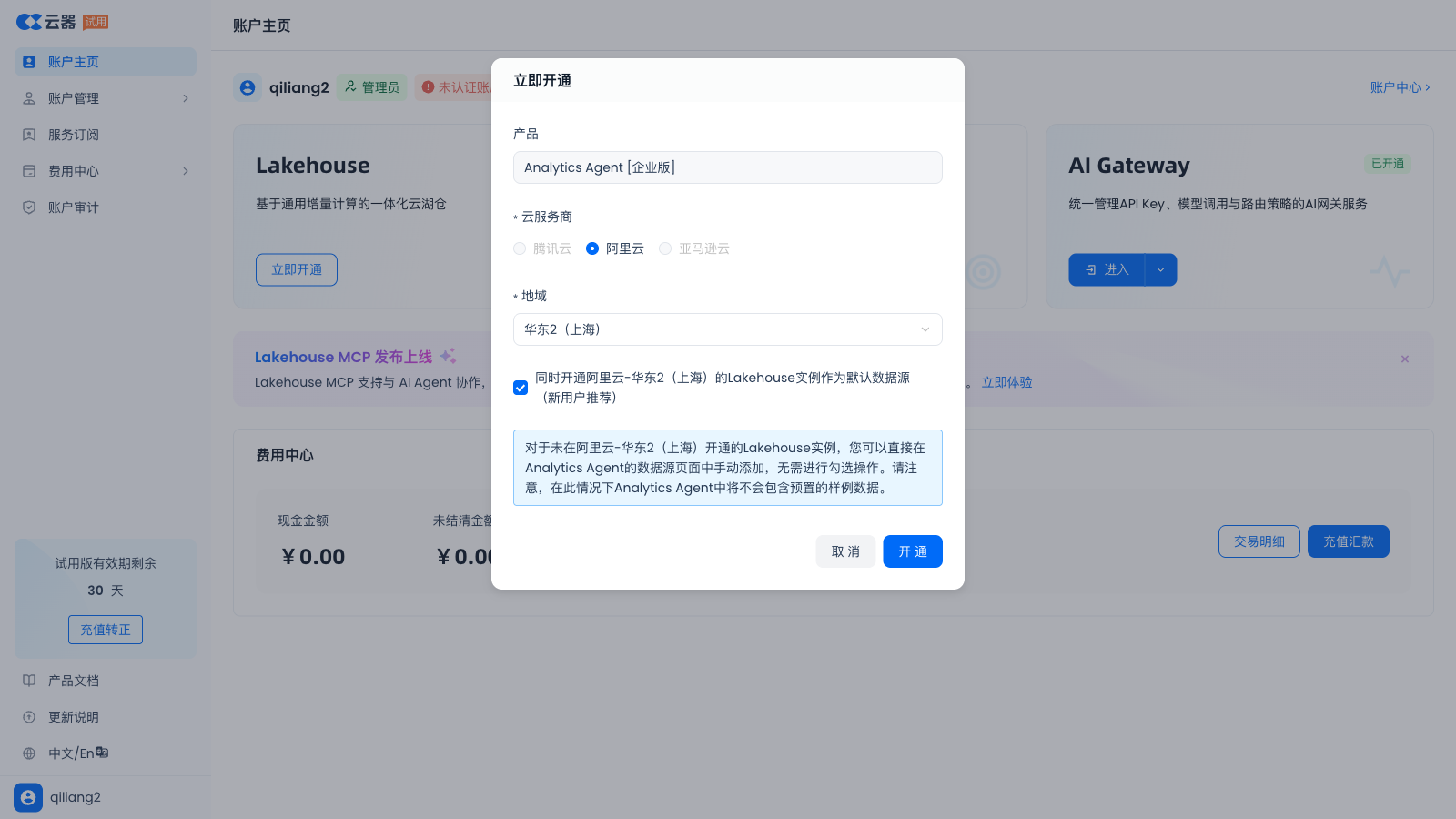Screen dimensions: 1456x819
Task: Select the 腾讯云 radio option
Action: coord(520,248)
